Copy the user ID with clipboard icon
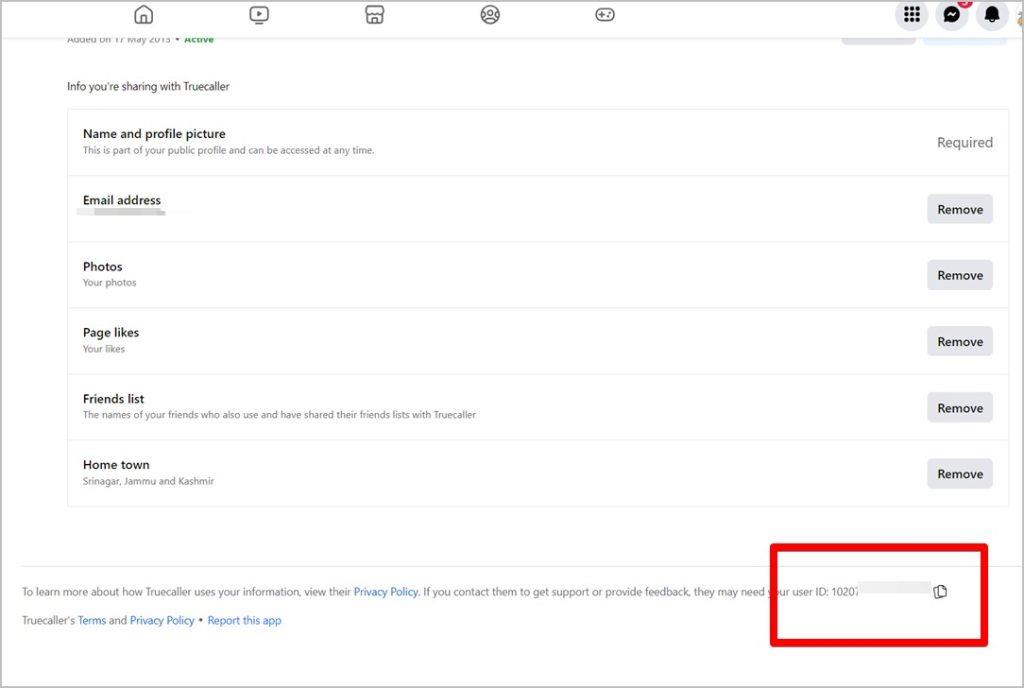 940,591
